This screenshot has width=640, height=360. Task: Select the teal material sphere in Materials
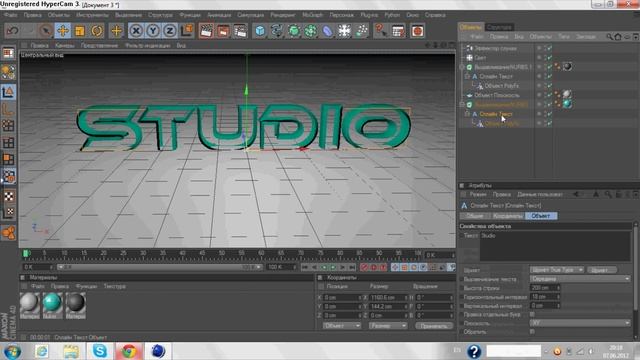point(52,302)
